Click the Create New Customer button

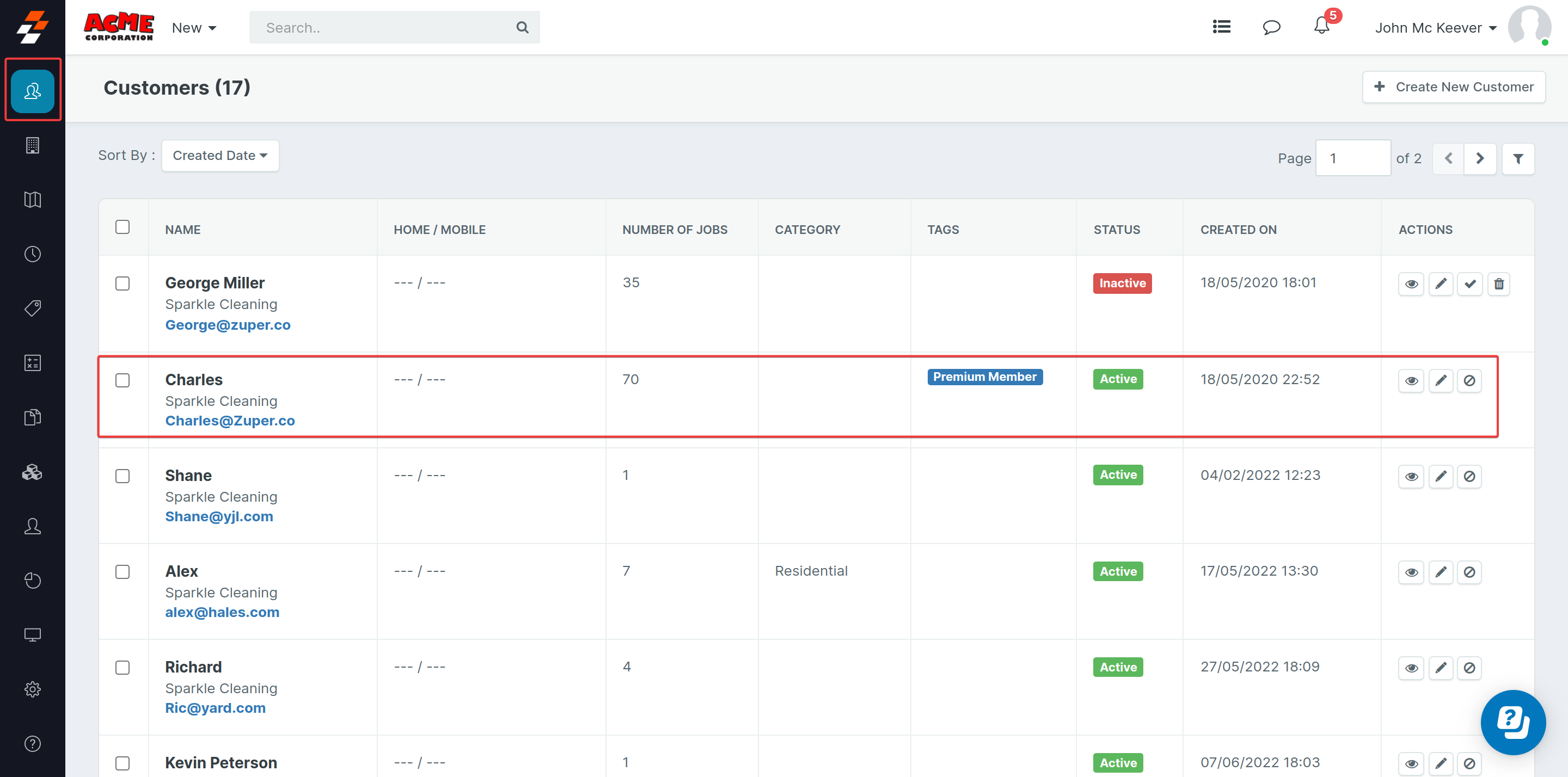pyautogui.click(x=1454, y=87)
